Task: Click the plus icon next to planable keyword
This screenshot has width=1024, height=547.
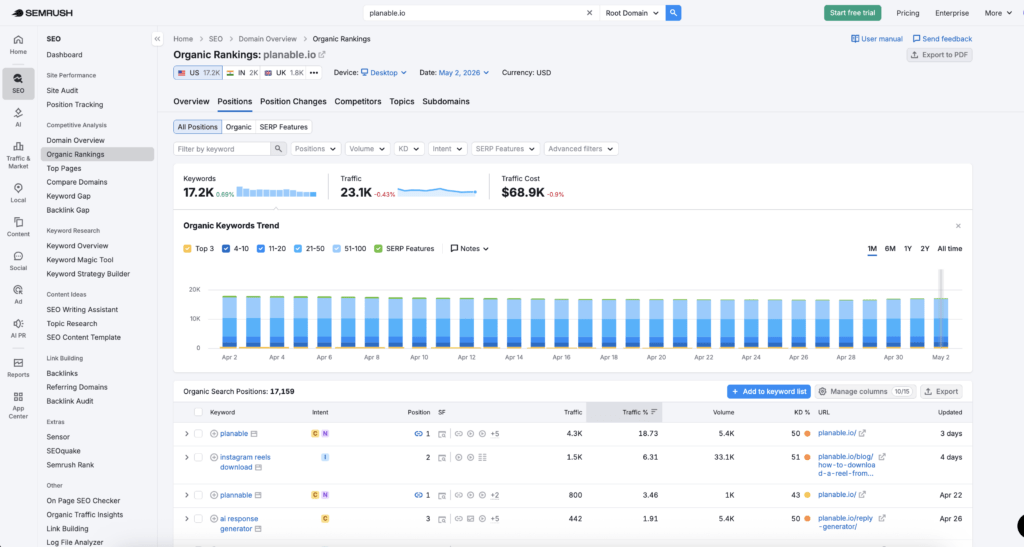Action: [214, 433]
